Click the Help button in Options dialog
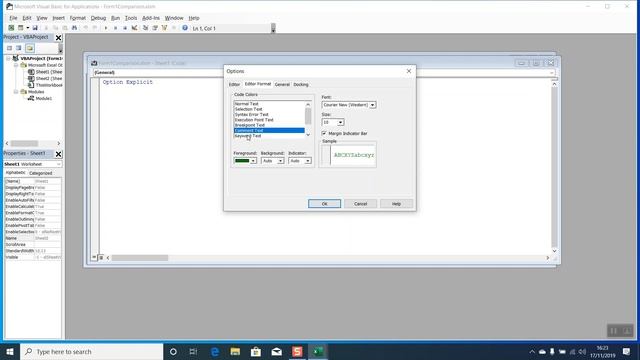This screenshot has width=640, height=360. click(396, 204)
